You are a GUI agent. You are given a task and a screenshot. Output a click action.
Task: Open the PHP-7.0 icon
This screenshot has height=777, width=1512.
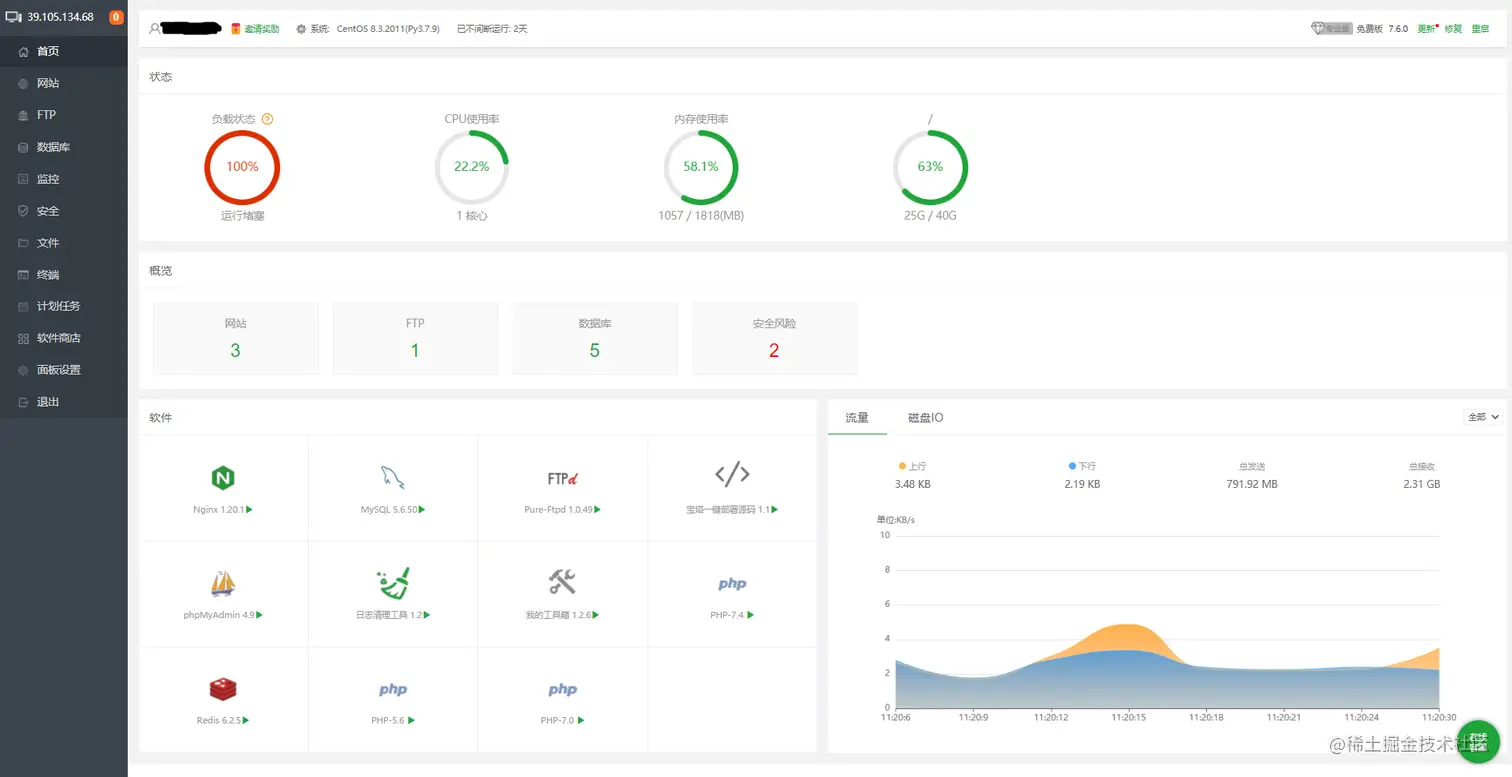coord(562,689)
